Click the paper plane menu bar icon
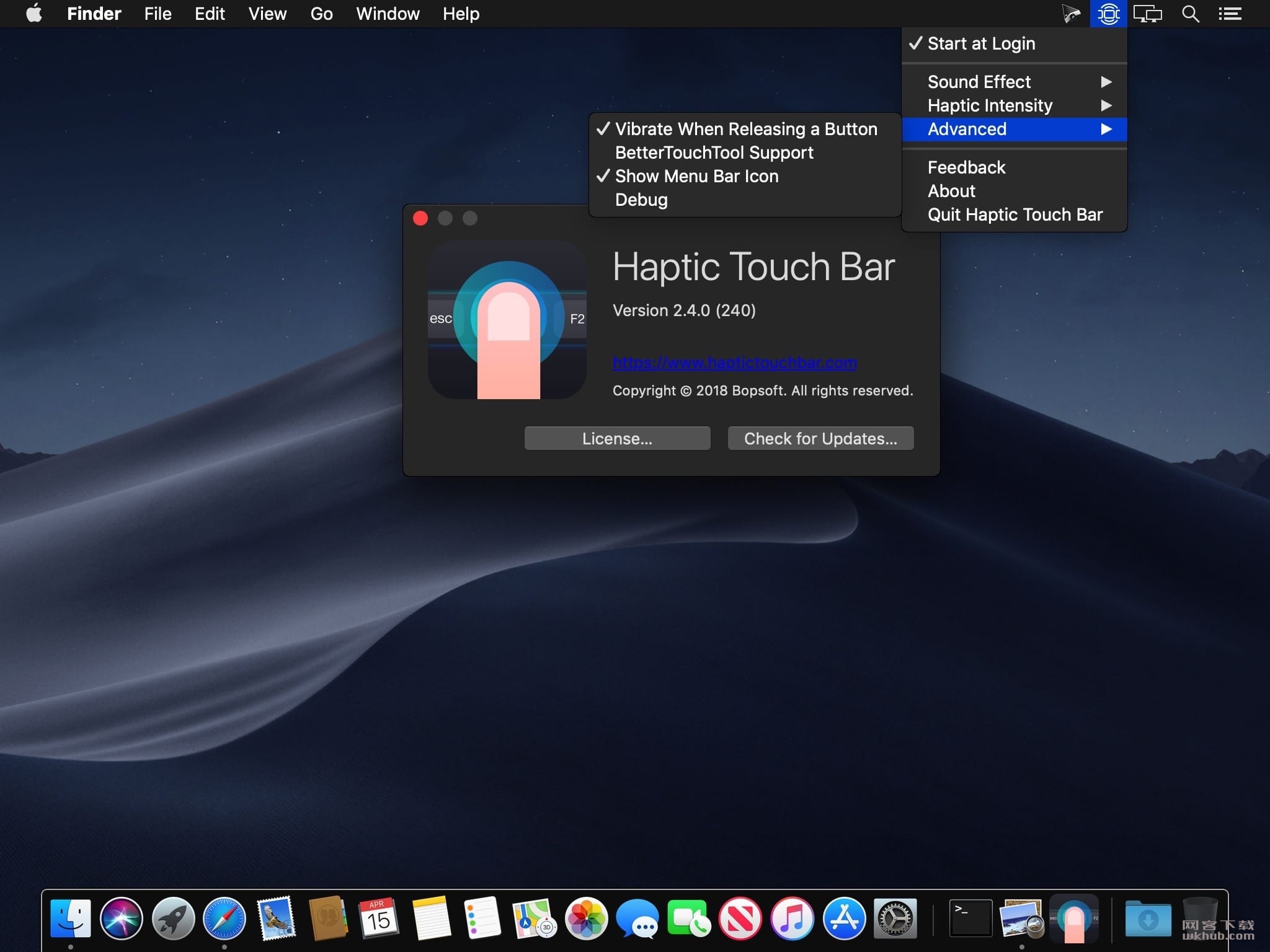1270x952 pixels. (1071, 14)
